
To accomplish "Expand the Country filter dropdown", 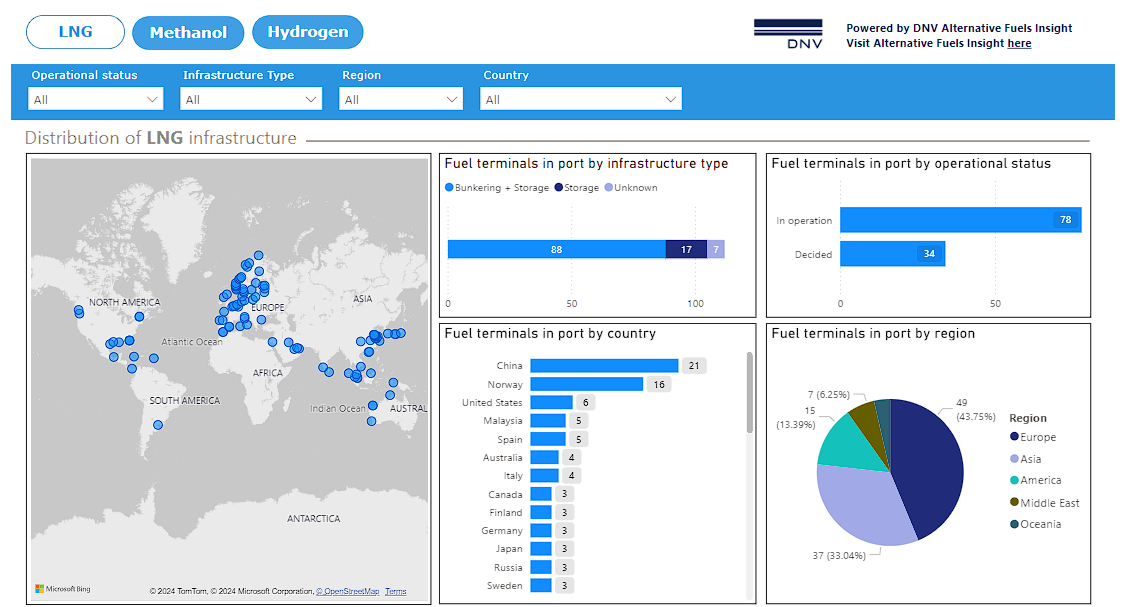I will [581, 99].
